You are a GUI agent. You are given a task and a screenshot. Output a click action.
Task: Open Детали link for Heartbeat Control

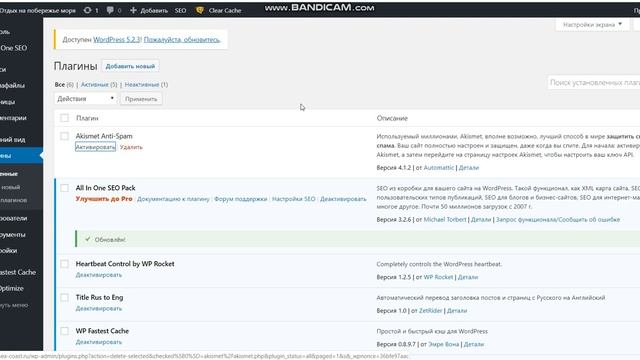tap(468, 277)
